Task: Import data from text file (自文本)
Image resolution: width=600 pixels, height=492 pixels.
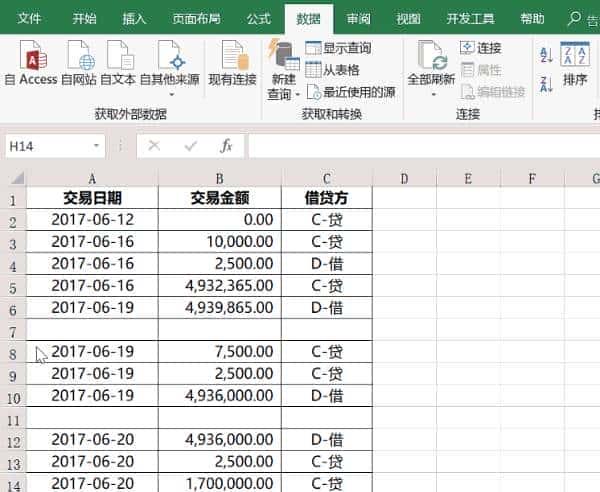Action: point(118,64)
